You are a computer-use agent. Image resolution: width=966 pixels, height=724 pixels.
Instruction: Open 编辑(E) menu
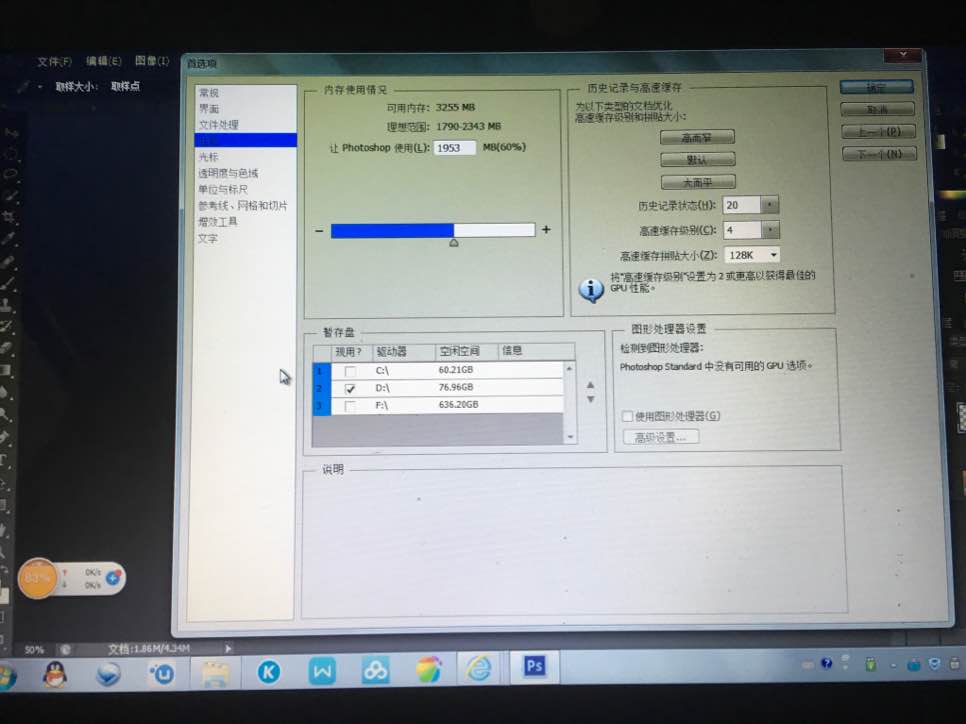[x=104, y=61]
